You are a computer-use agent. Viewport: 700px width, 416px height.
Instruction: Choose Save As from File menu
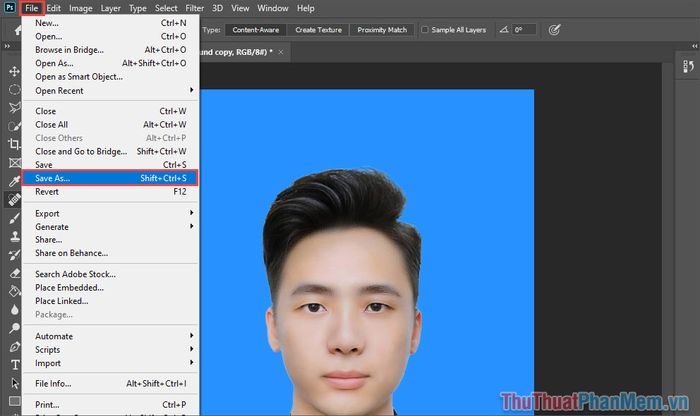tap(111, 178)
